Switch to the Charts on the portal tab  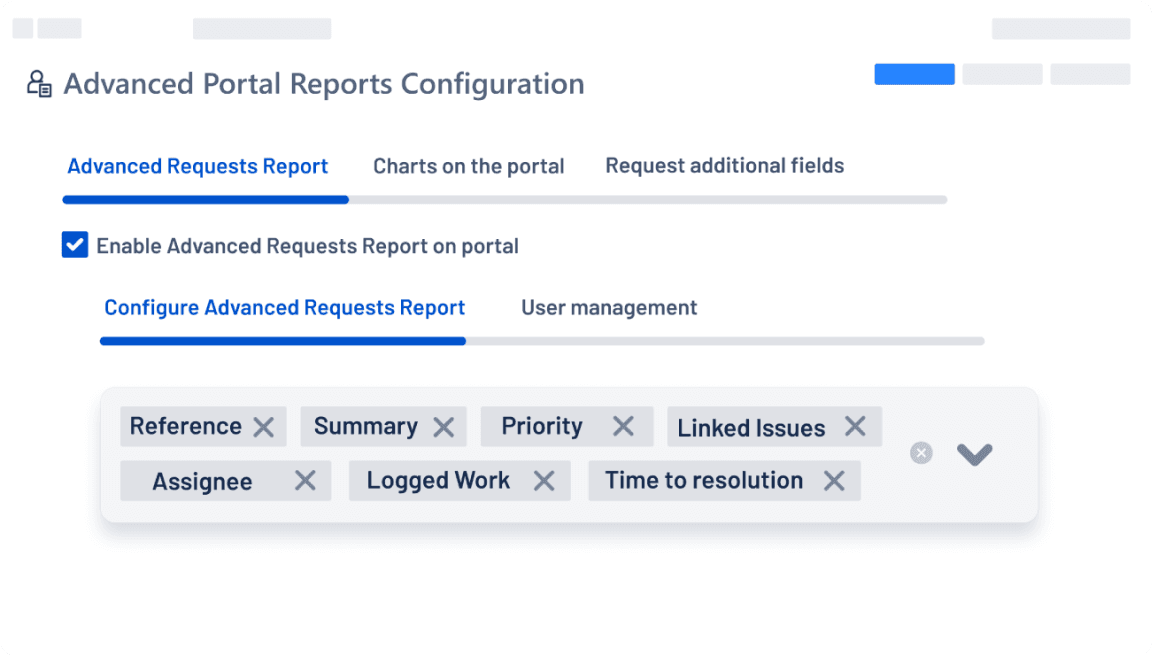pyautogui.click(x=468, y=166)
